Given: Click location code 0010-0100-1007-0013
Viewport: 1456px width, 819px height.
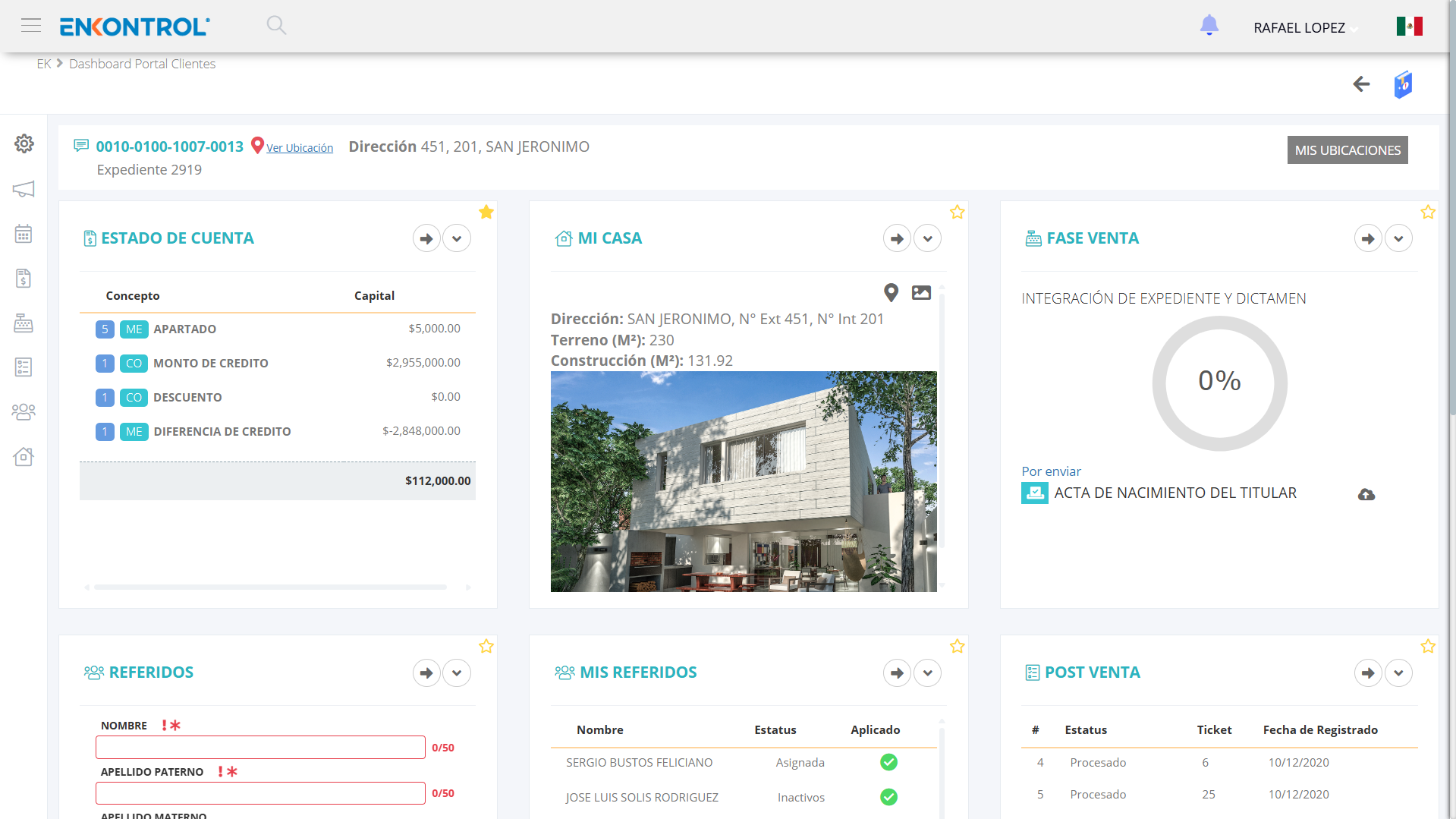Looking at the screenshot, I should pyautogui.click(x=169, y=146).
